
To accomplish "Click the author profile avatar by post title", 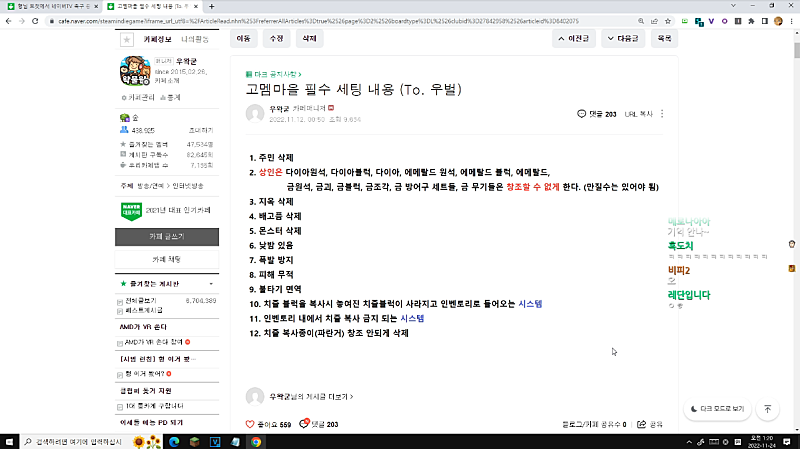I will tap(255, 113).
